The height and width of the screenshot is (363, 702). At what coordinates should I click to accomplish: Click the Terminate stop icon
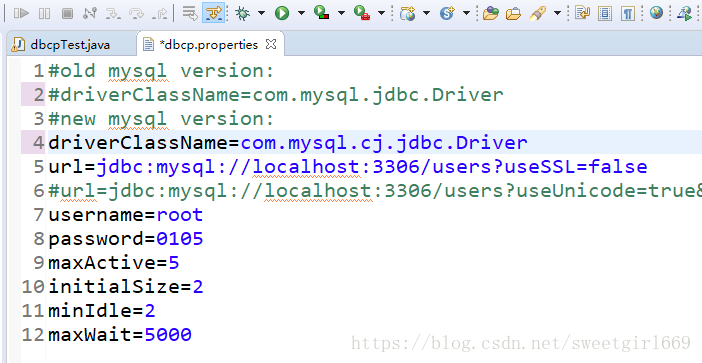point(67,13)
